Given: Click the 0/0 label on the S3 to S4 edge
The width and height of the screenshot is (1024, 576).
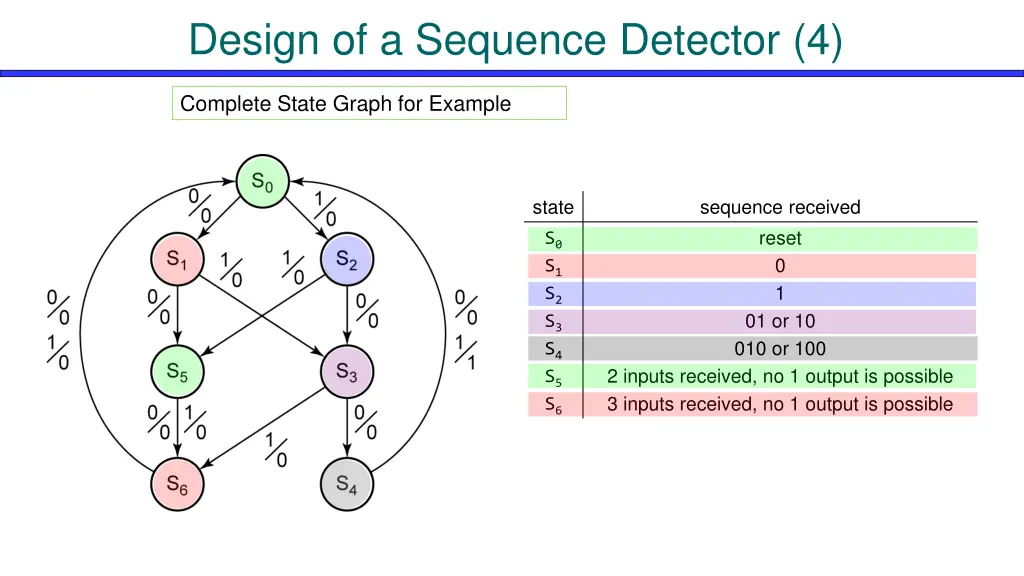Looking at the screenshot, I should [366, 423].
